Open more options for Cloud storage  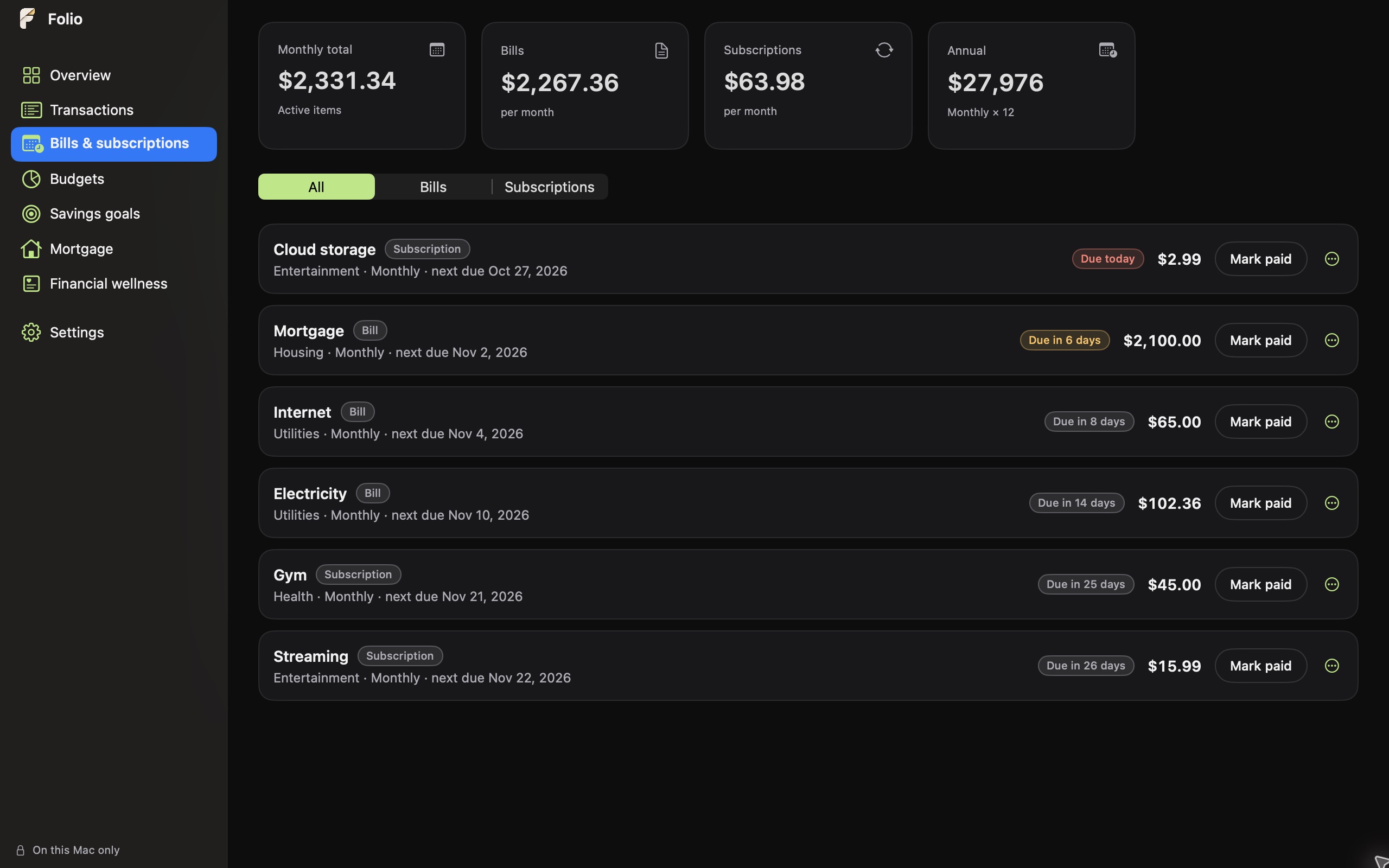point(1331,259)
